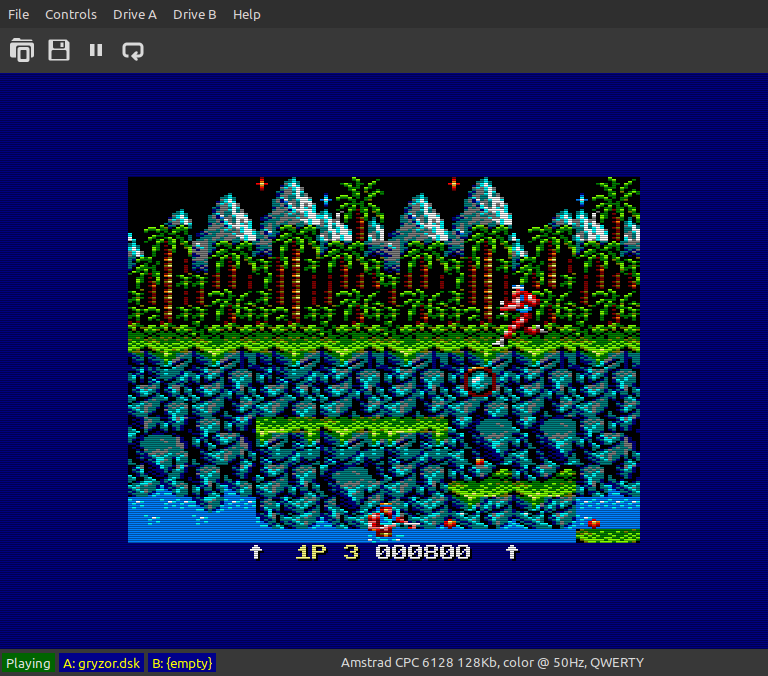
Task: Click the left arrow marker beside 1P
Action: pyautogui.click(x=256, y=552)
